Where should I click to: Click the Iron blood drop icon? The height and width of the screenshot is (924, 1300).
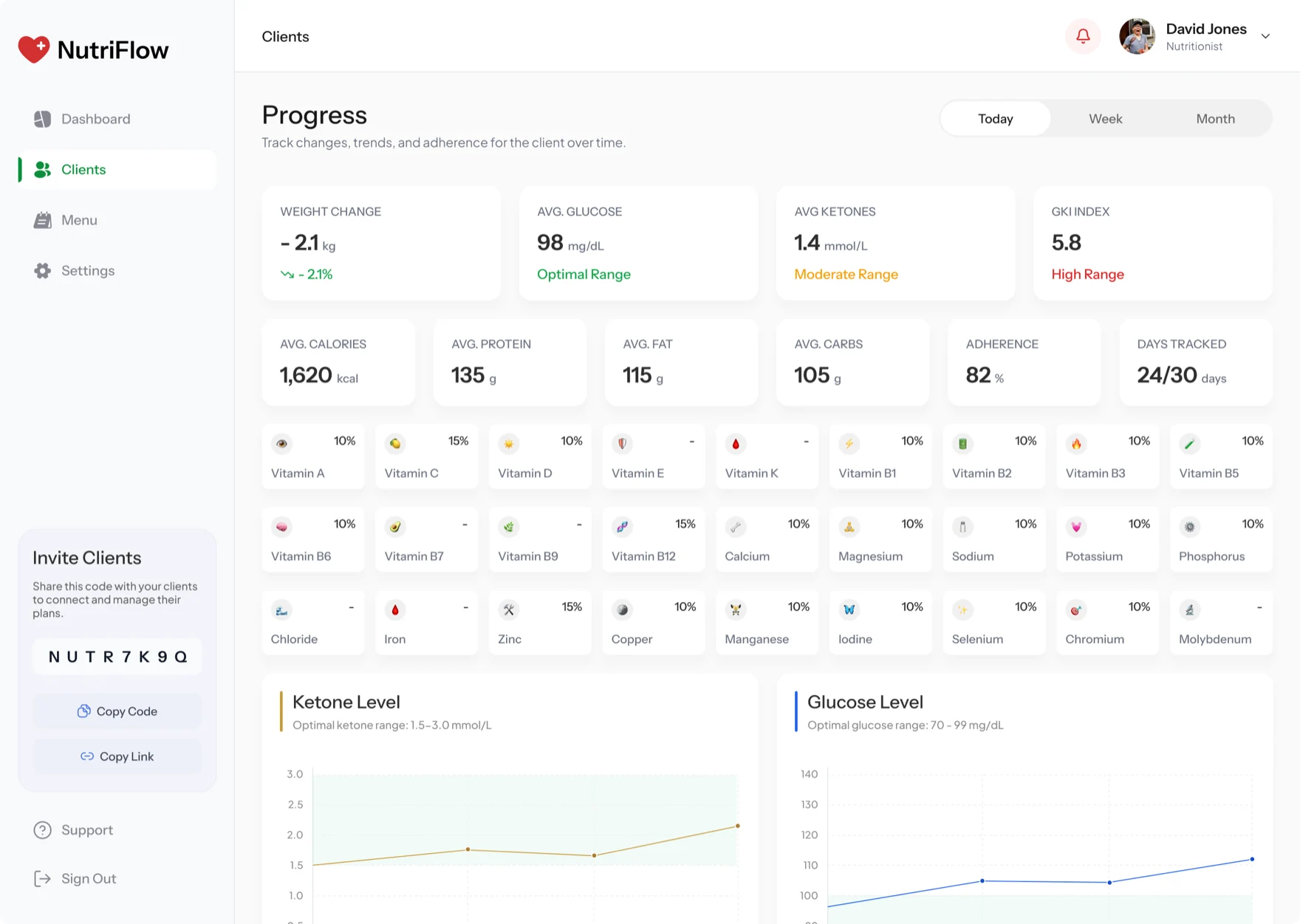[395, 610]
